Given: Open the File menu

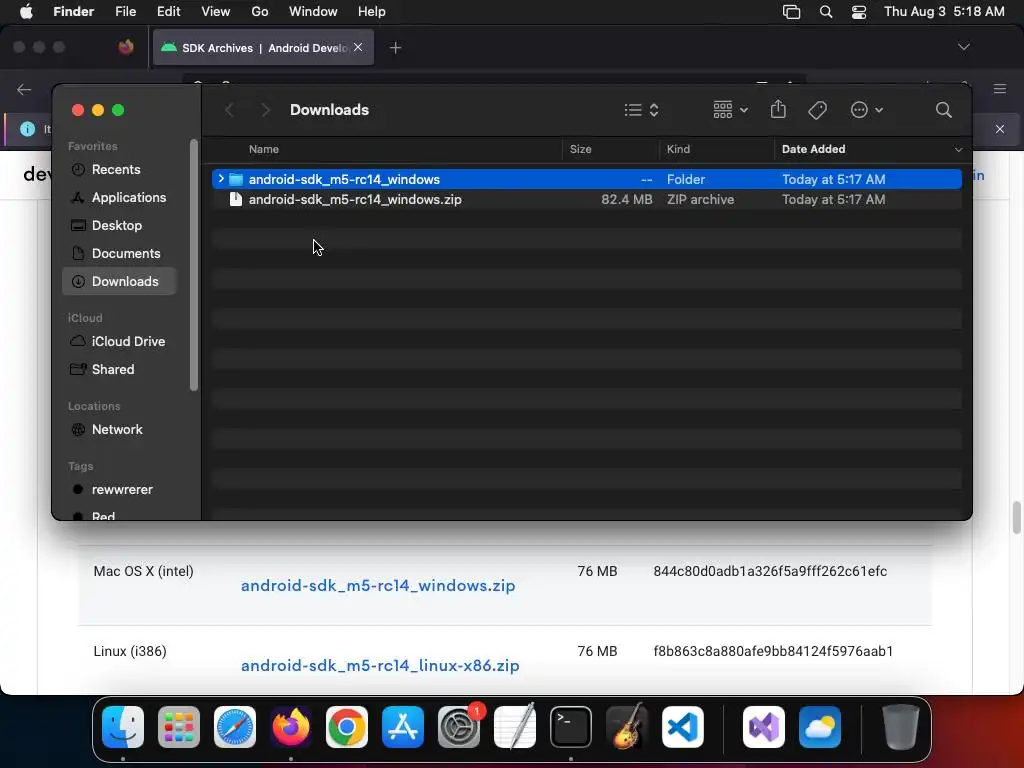Looking at the screenshot, I should [125, 12].
